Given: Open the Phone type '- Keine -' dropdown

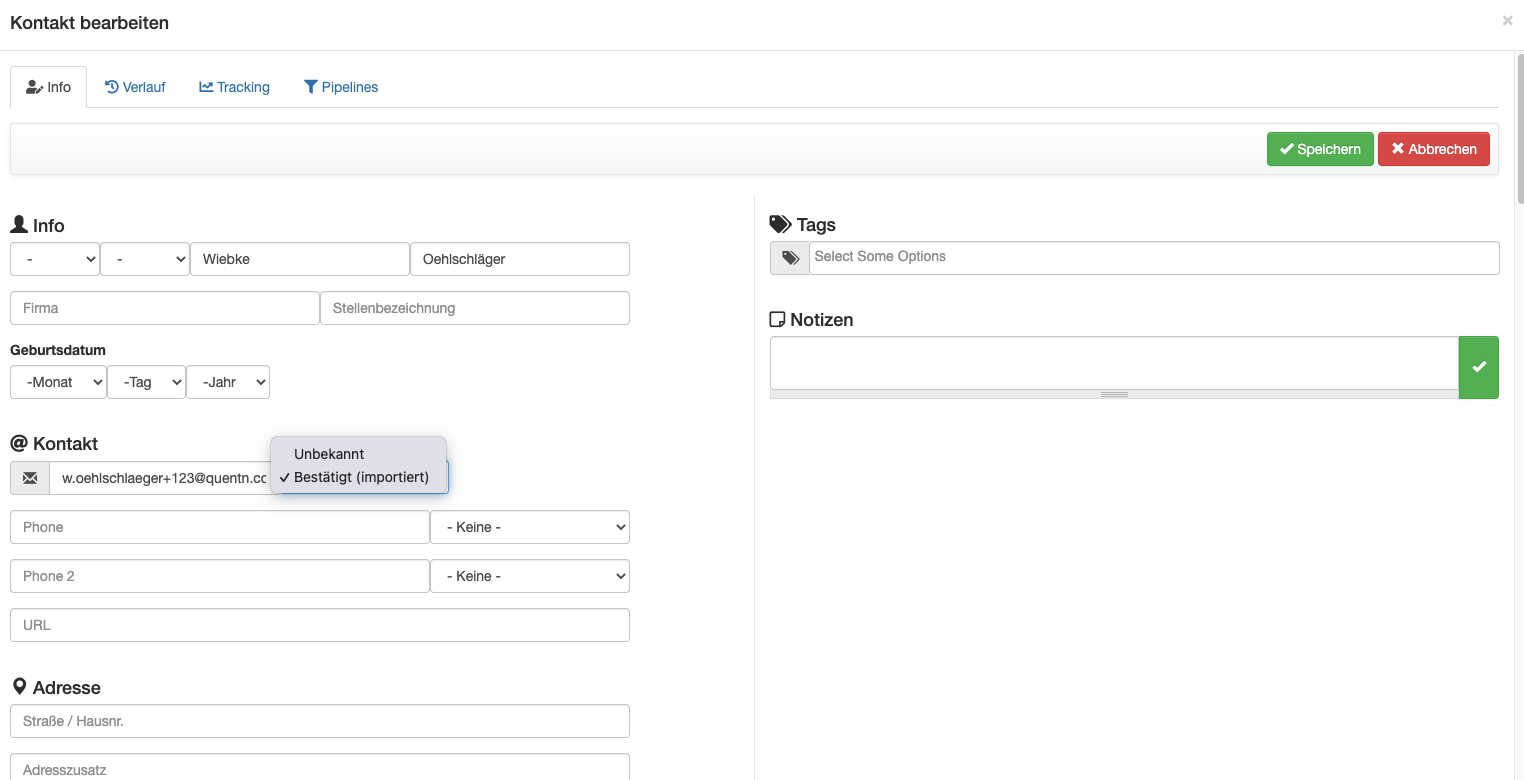Looking at the screenshot, I should point(529,527).
